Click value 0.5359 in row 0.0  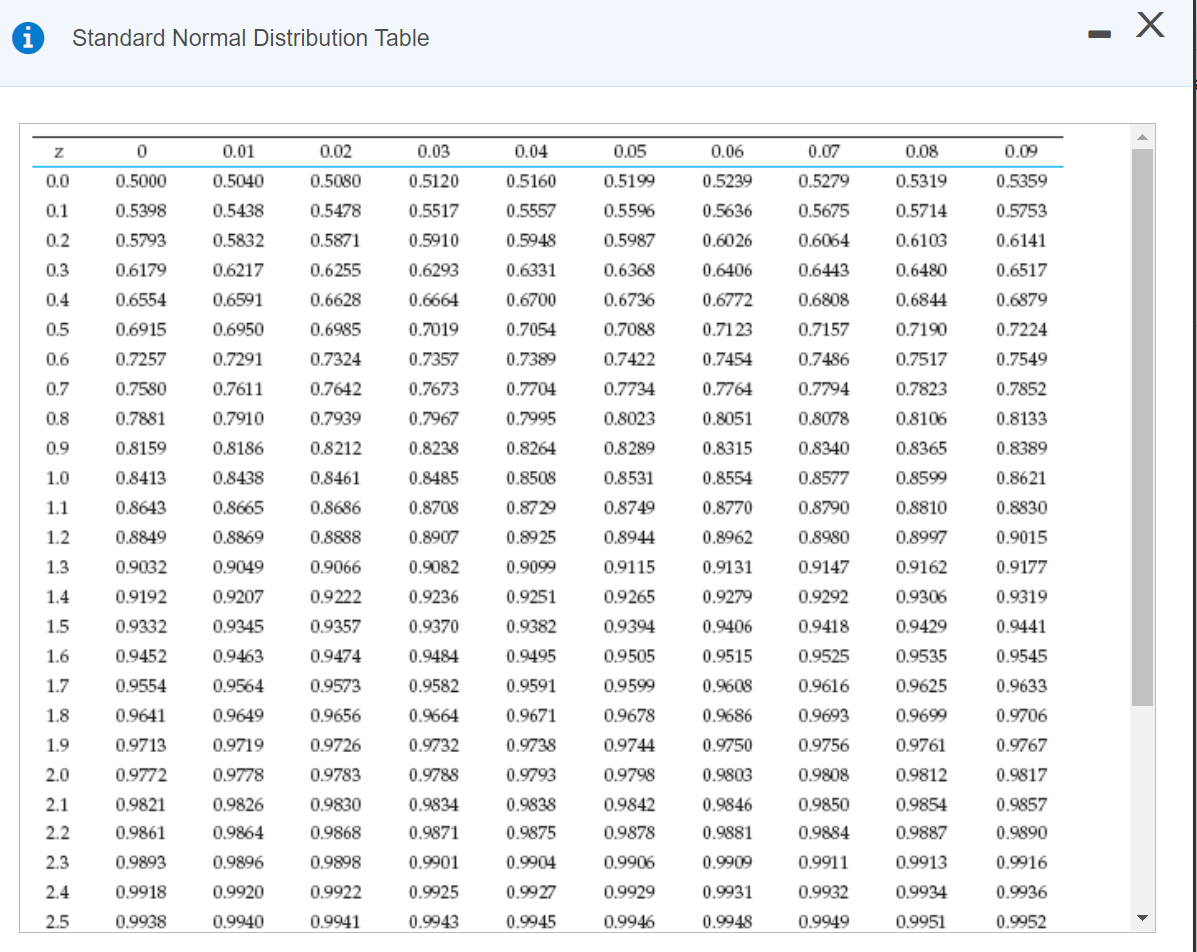[1020, 179]
